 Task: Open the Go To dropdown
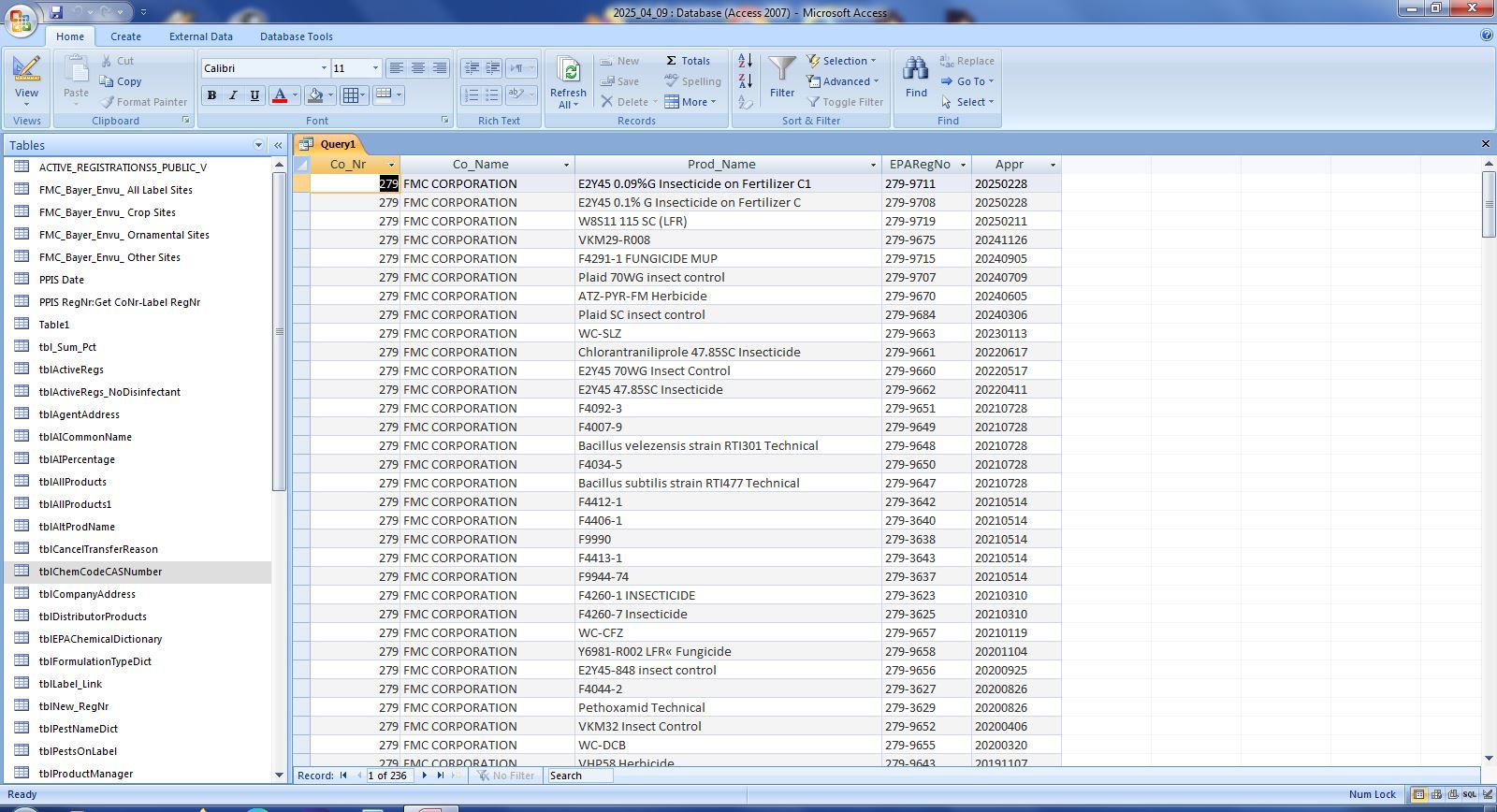tap(967, 81)
